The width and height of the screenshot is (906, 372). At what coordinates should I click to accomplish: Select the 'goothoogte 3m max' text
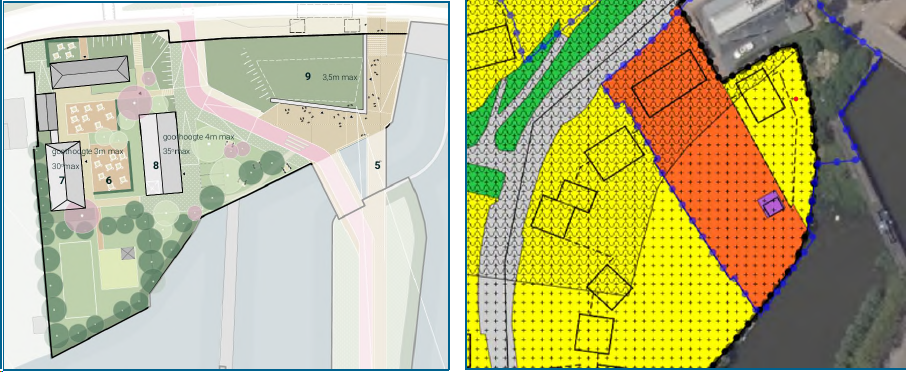coord(88,151)
